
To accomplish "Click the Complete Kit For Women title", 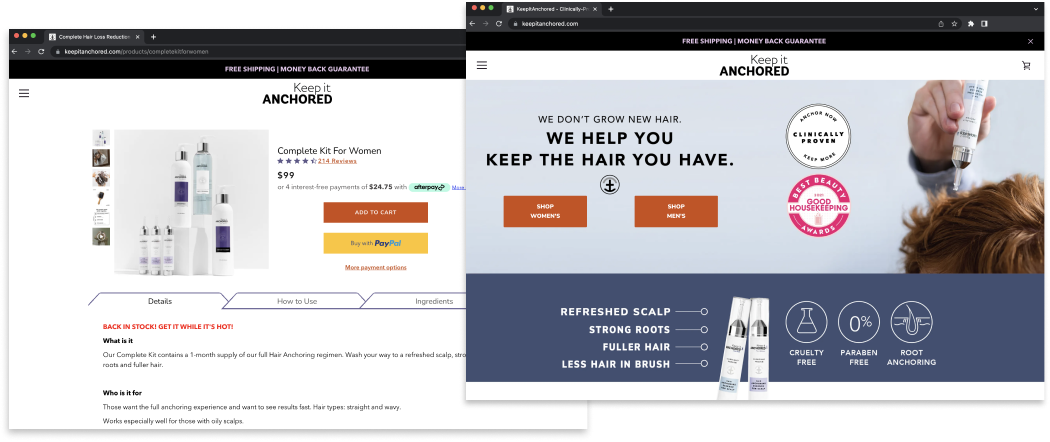I will (x=329, y=151).
